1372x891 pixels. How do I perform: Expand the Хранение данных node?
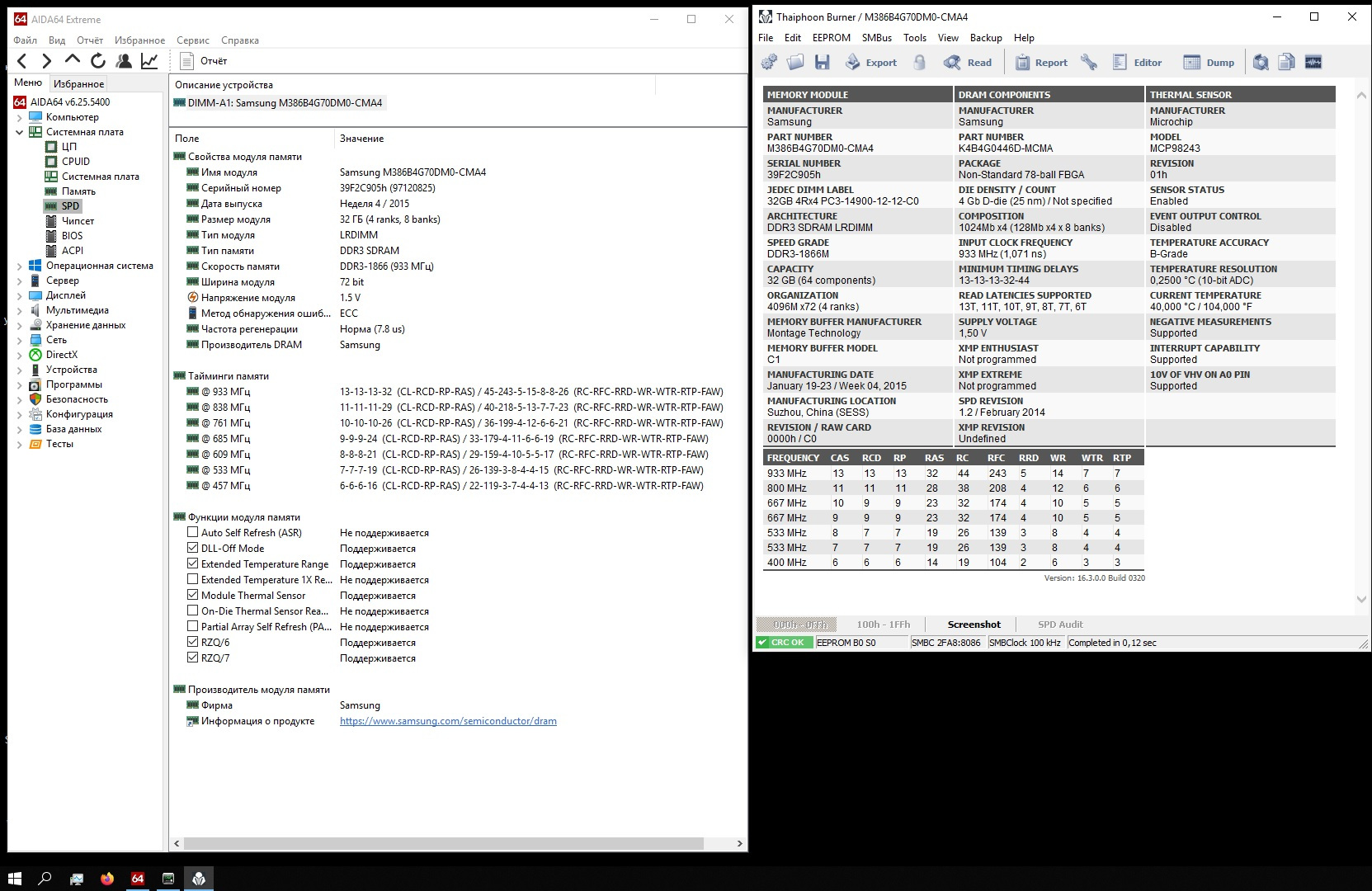coord(20,325)
